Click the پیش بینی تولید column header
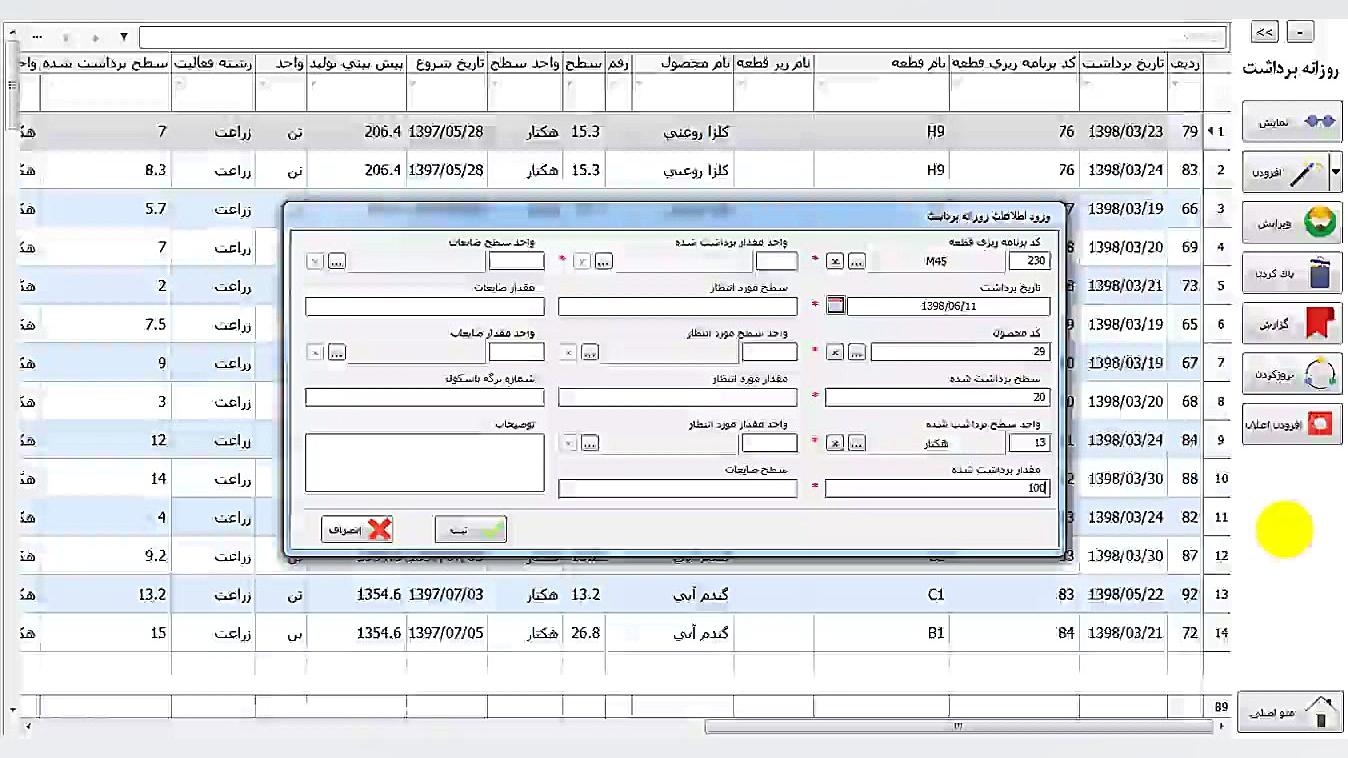Image resolution: width=1348 pixels, height=758 pixels. tap(356, 63)
